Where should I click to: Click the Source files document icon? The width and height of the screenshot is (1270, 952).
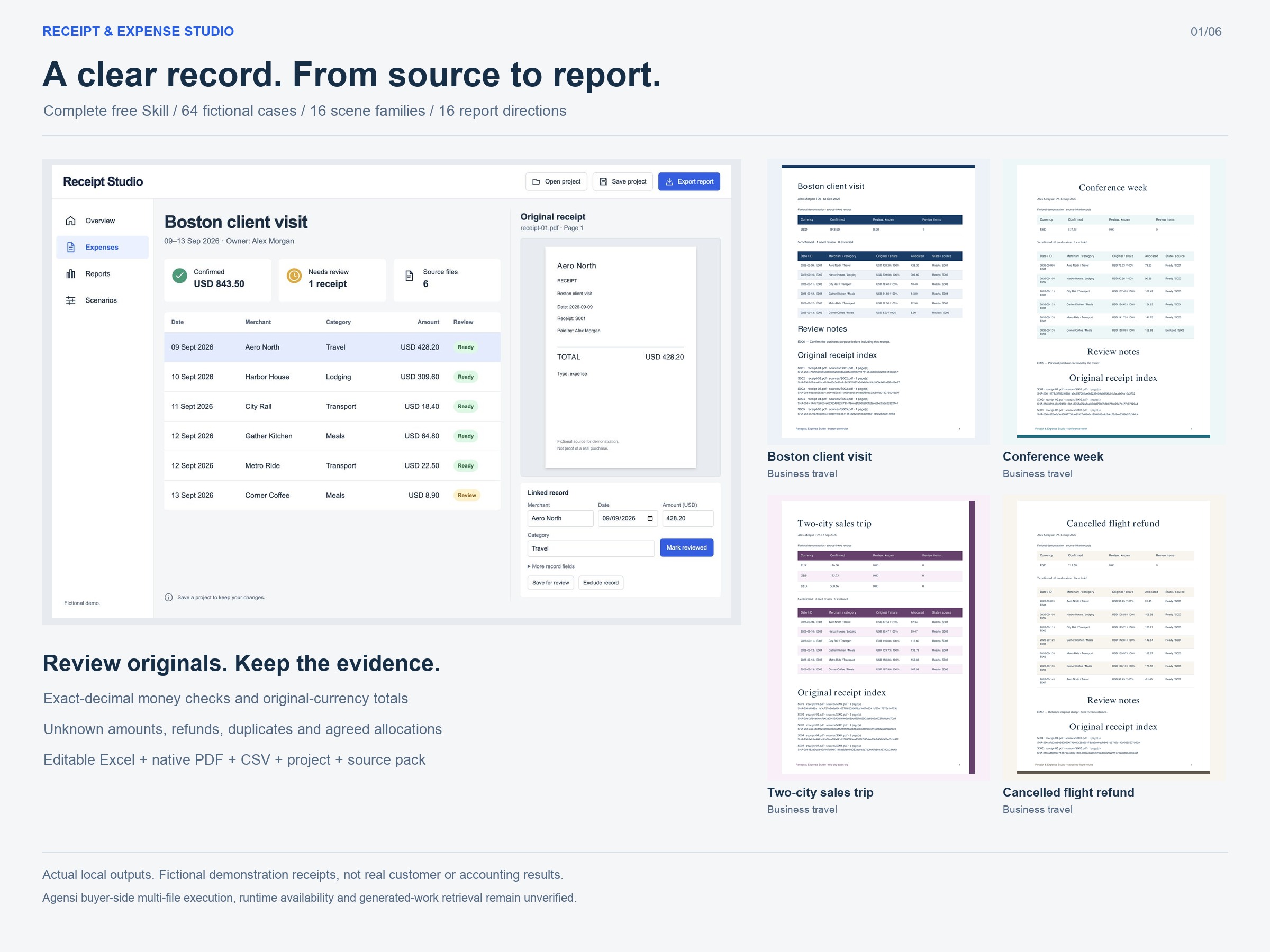pyautogui.click(x=409, y=276)
